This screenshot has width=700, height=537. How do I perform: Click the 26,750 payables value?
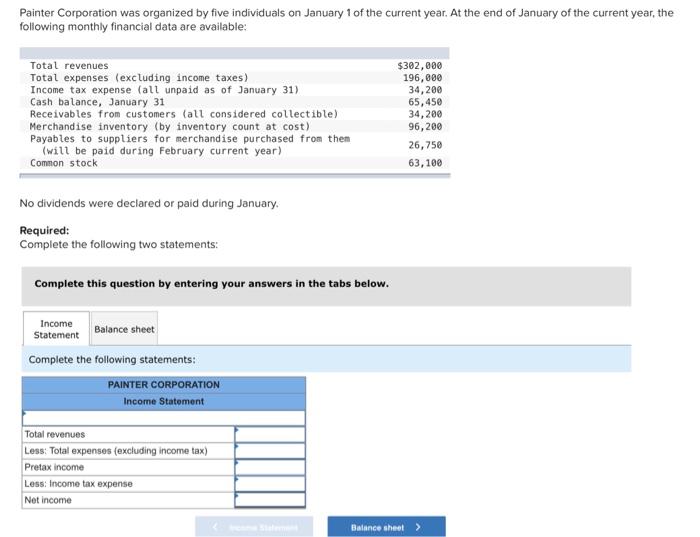425,145
